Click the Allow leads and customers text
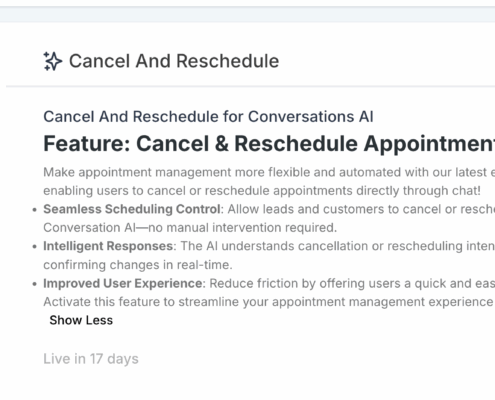This screenshot has height=400, width=495. 361,209
